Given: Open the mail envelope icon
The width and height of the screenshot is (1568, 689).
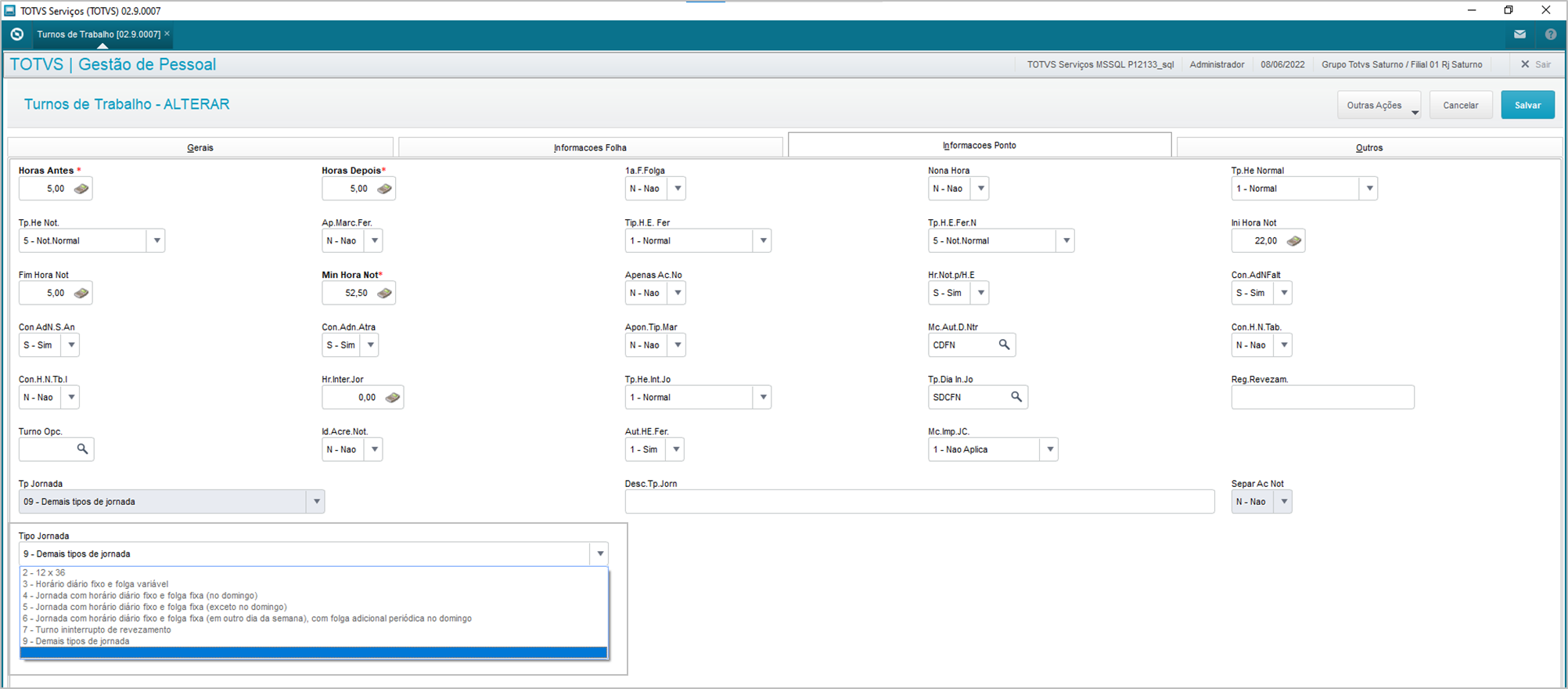Looking at the screenshot, I should point(1519,34).
